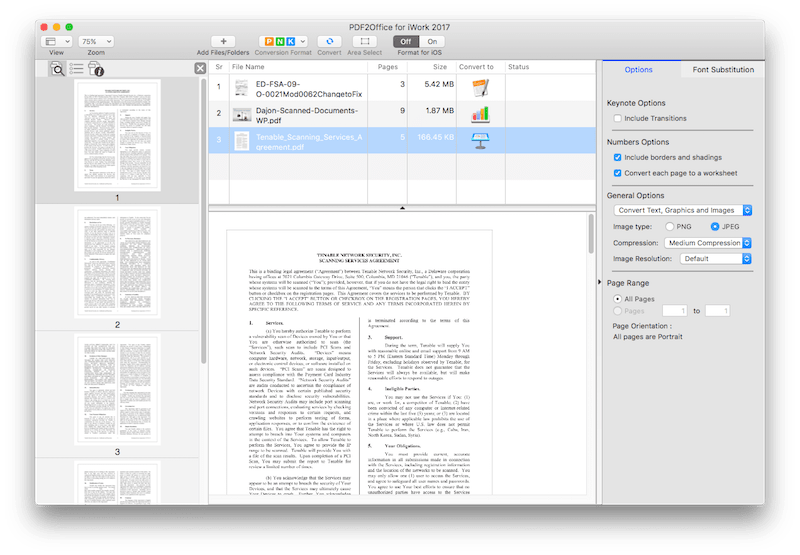Screen dimensions: 800x555
Task: Select the Pages range radio button
Action: [x=617, y=311]
